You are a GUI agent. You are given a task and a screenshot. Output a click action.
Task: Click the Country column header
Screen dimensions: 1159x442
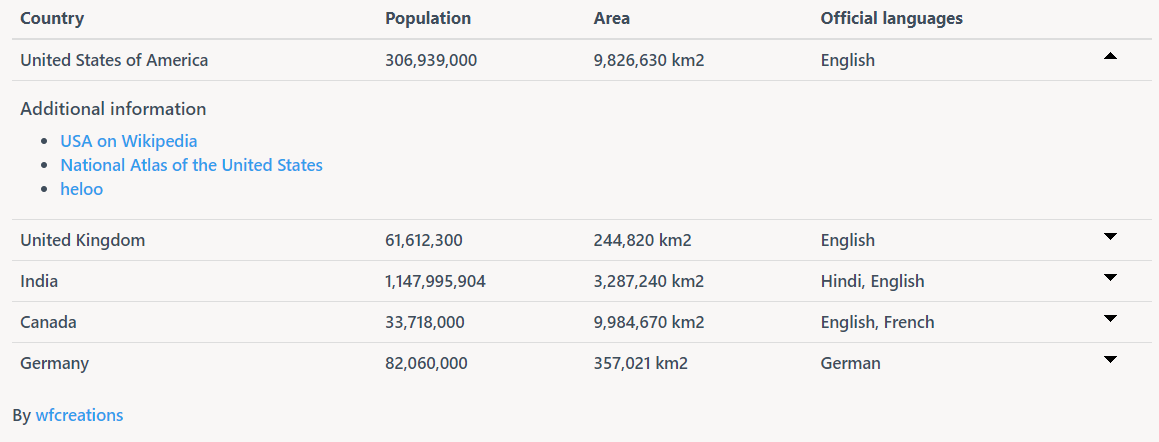click(52, 18)
